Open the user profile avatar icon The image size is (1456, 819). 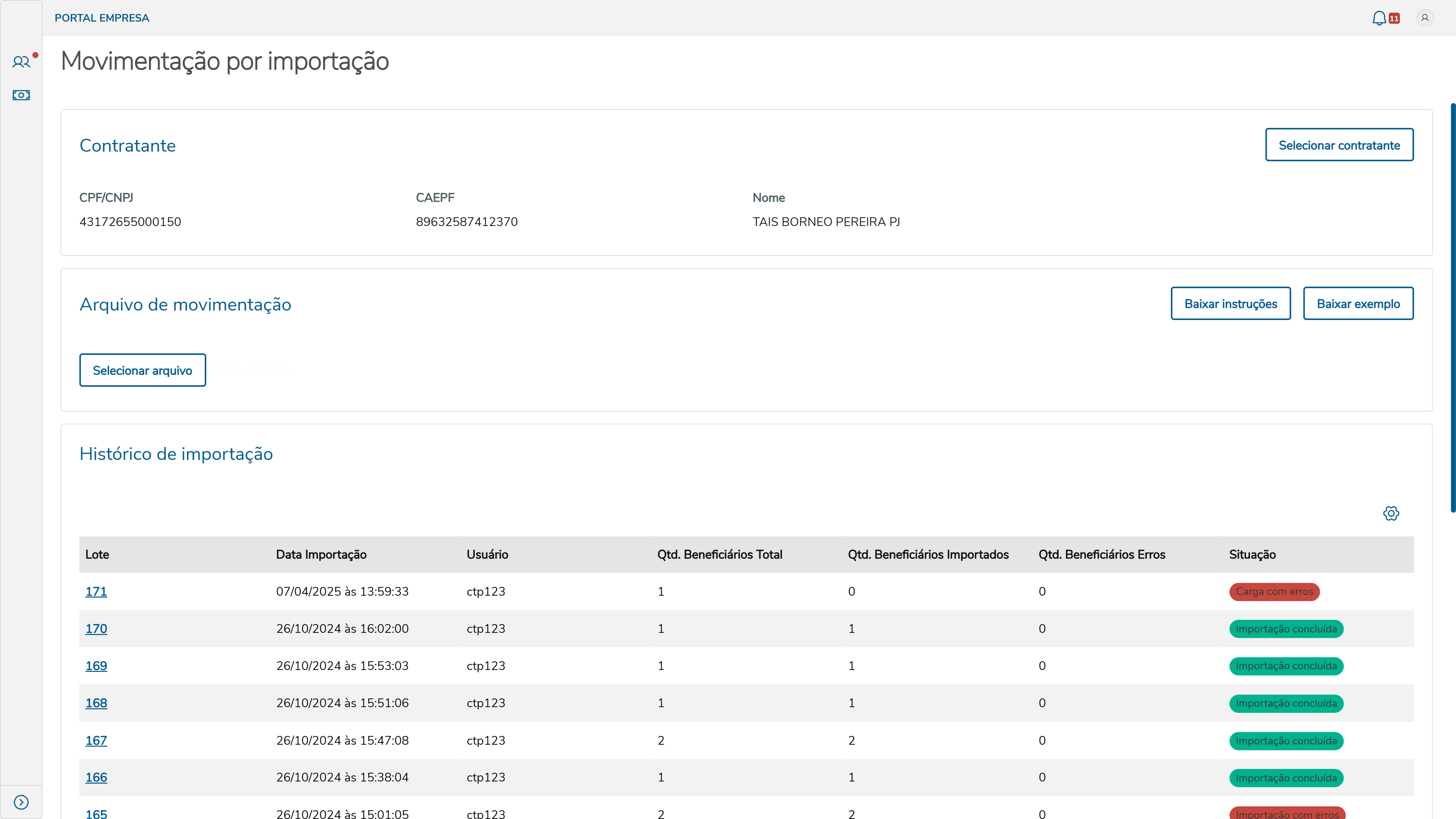(x=1425, y=18)
